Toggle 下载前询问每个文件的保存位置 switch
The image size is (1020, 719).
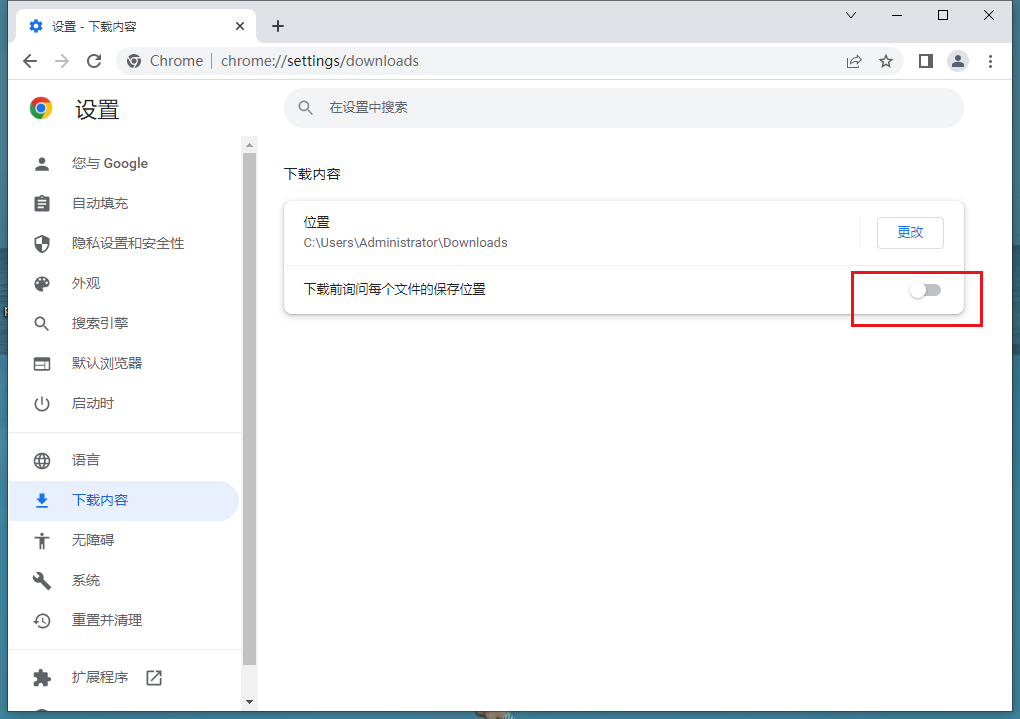point(925,290)
